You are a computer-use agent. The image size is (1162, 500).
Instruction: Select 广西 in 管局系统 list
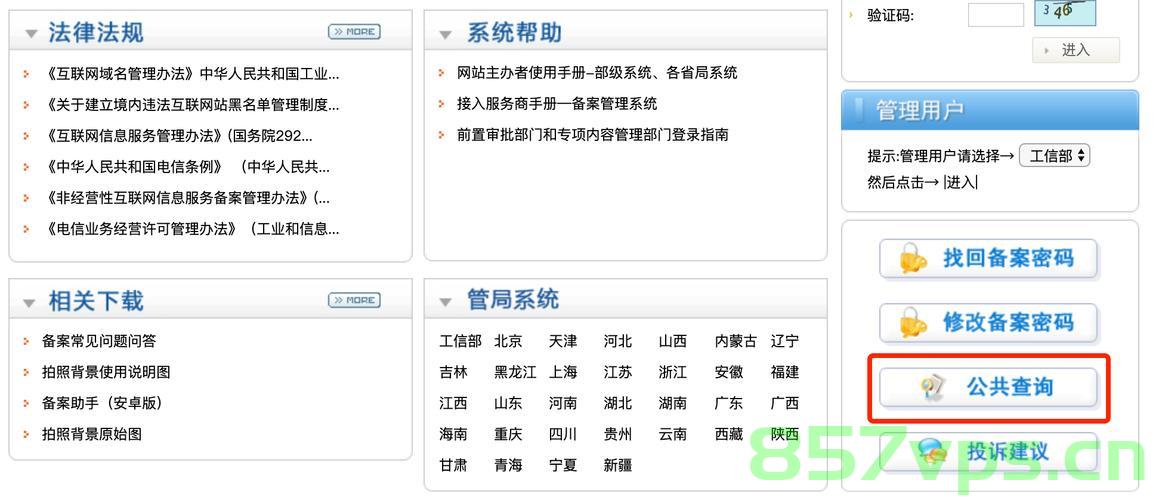click(x=785, y=404)
